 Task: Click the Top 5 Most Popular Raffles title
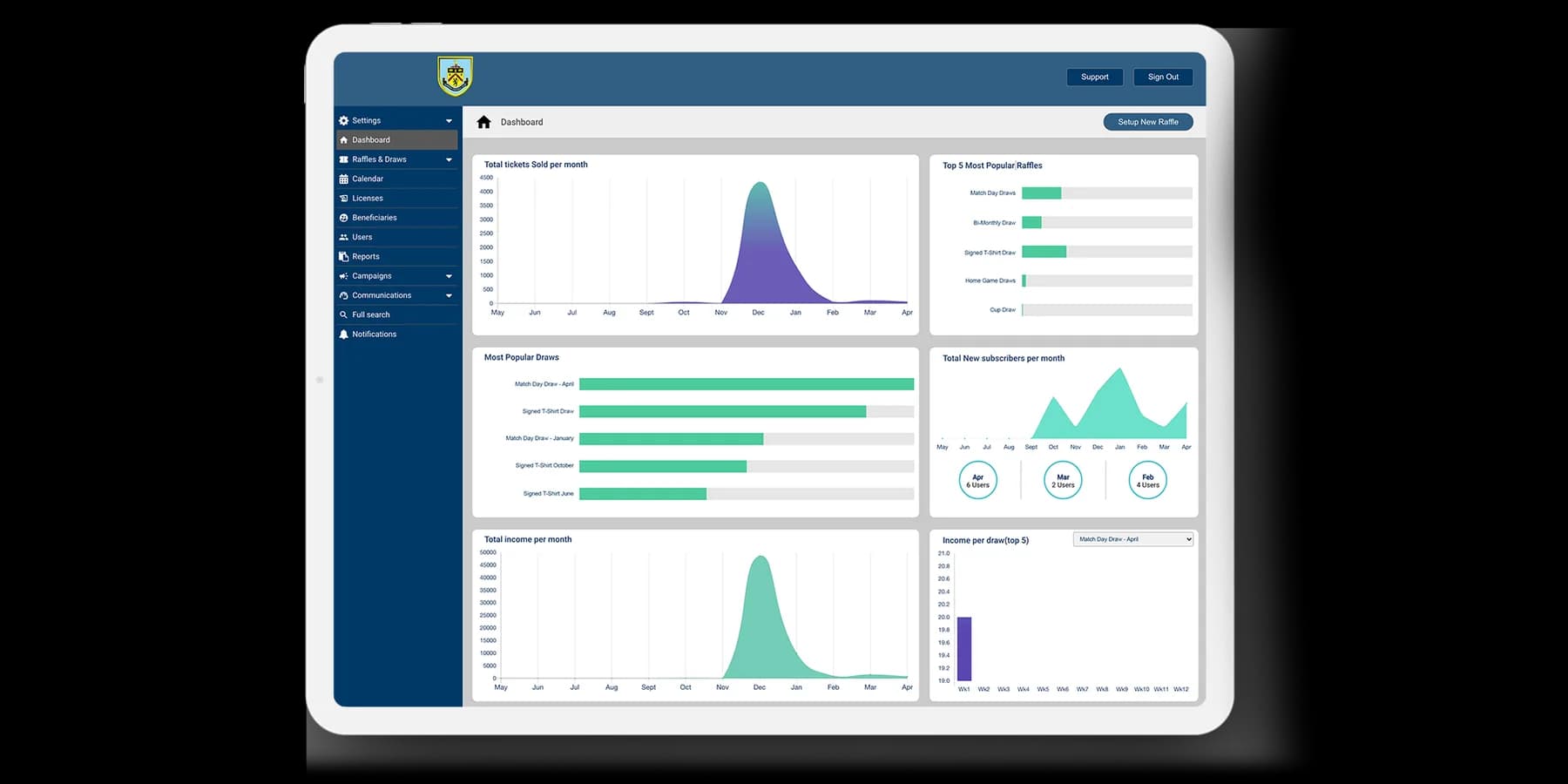[x=992, y=166]
